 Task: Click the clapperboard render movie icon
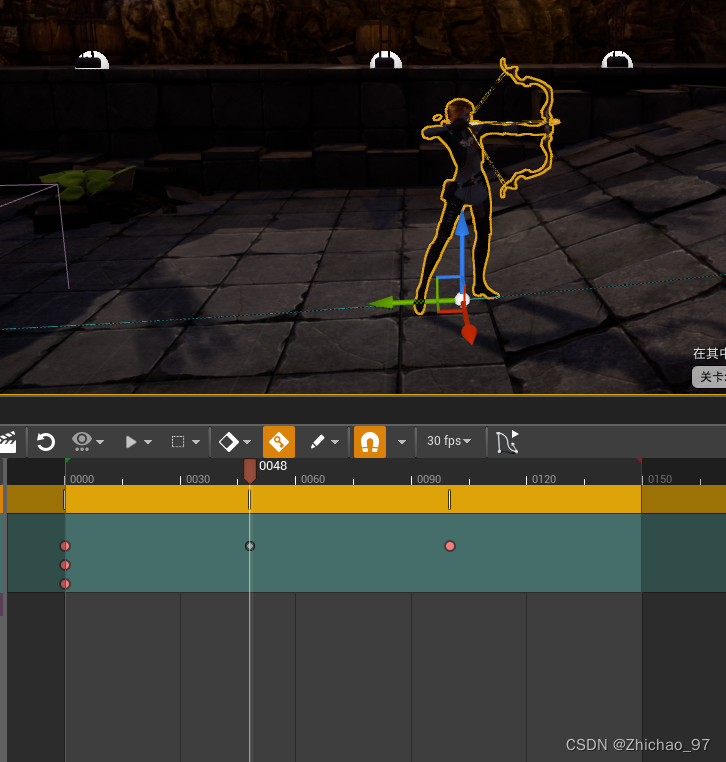click(x=9, y=441)
